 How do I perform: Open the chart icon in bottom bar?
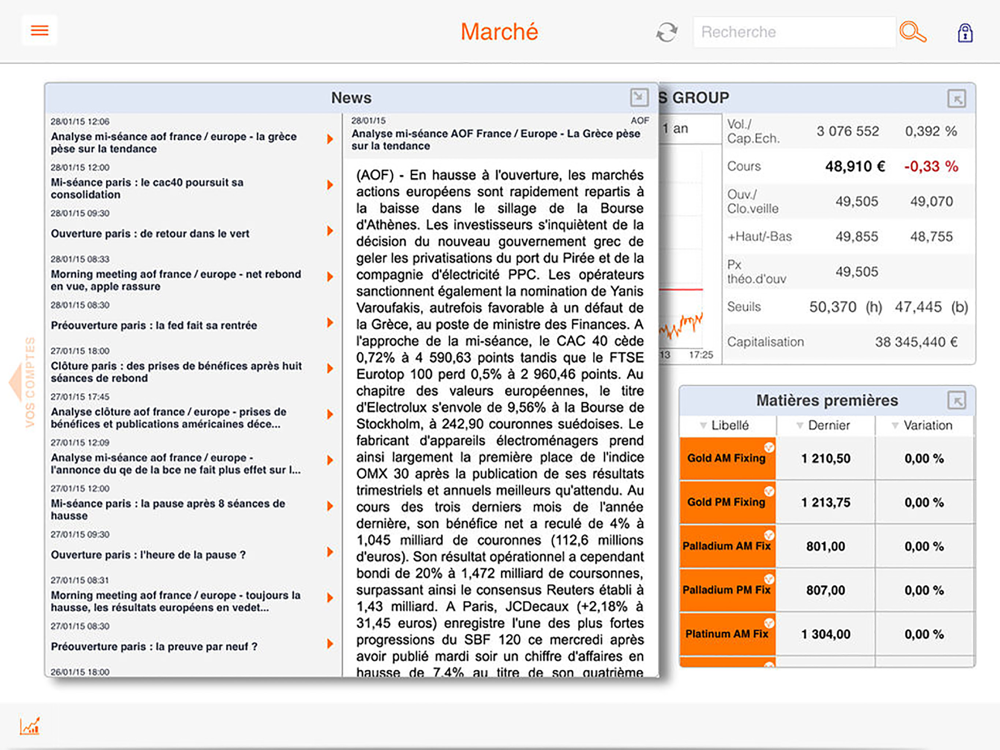point(30,726)
